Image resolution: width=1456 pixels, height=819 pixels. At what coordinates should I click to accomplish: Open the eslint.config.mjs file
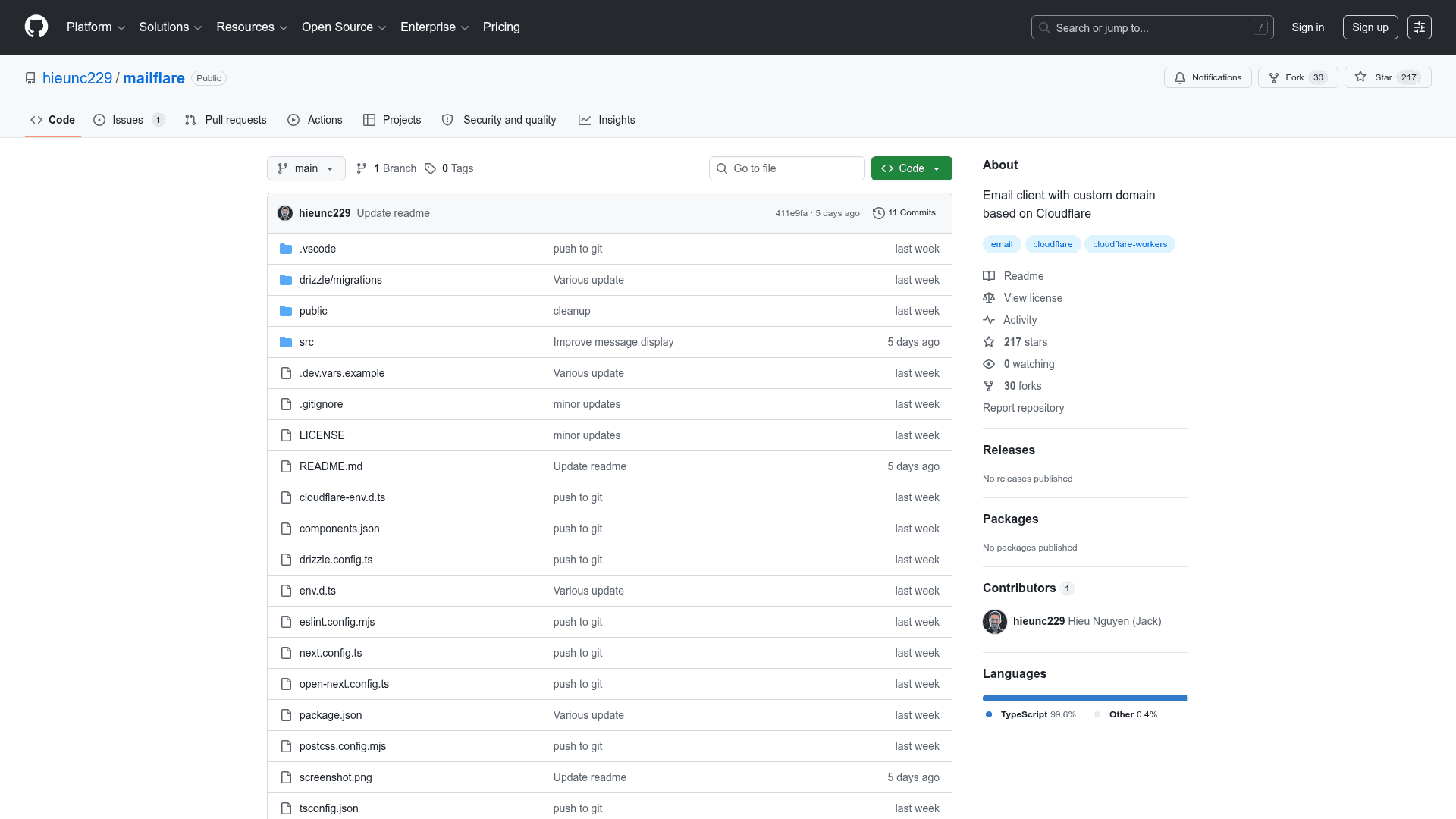coord(337,622)
